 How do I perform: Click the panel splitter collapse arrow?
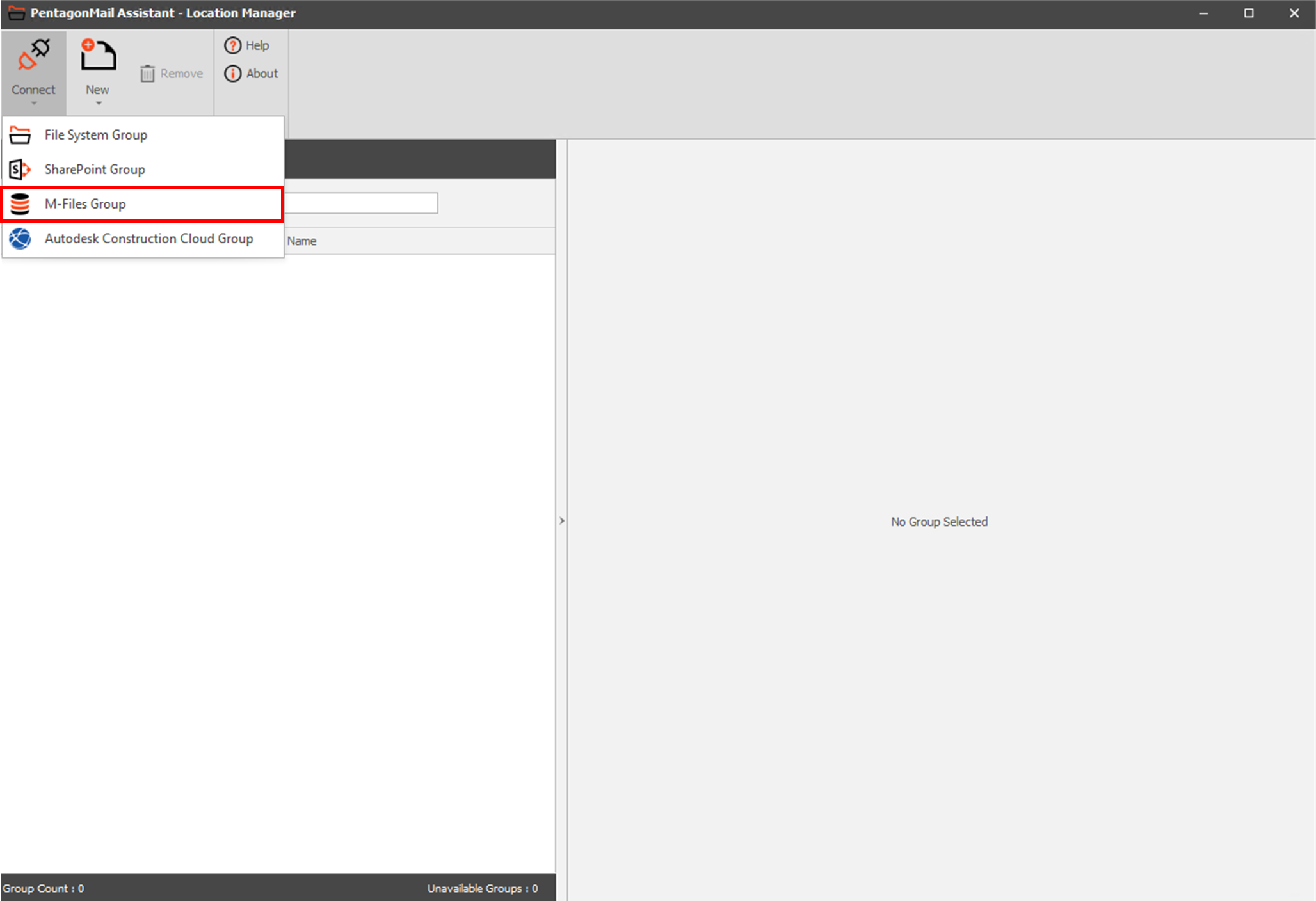(561, 521)
